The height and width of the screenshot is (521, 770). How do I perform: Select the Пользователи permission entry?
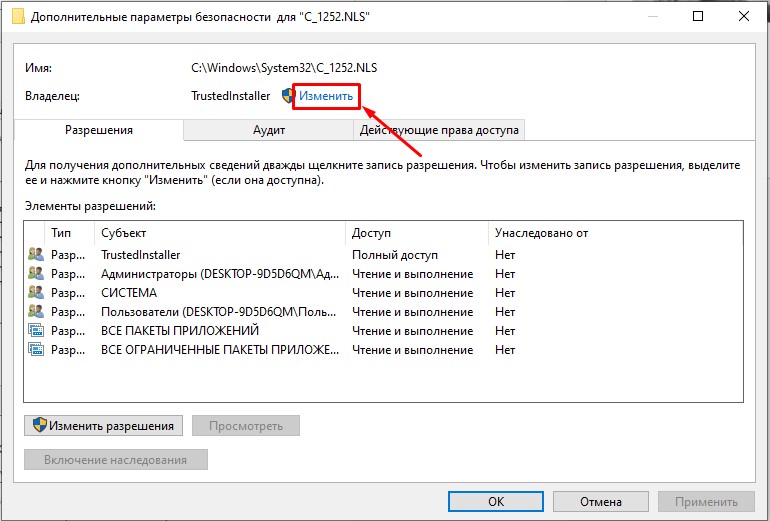383,312
